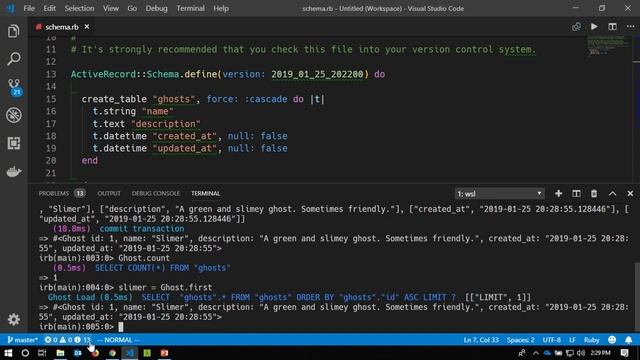The height and width of the screenshot is (360, 640).
Task: Open the '1: wsl' terminal selector dropdown
Action: pyautogui.click(x=500, y=193)
